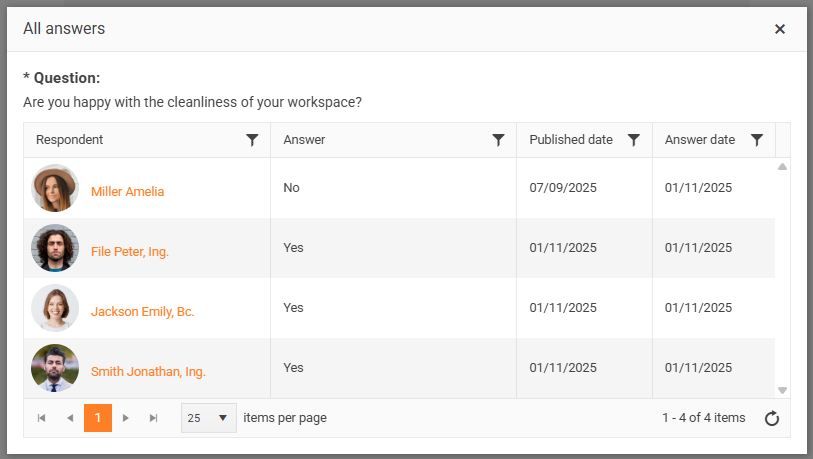813x459 pixels.
Task: Open Smith Jonathan, Ing. profile link
Action: pyautogui.click(x=148, y=371)
